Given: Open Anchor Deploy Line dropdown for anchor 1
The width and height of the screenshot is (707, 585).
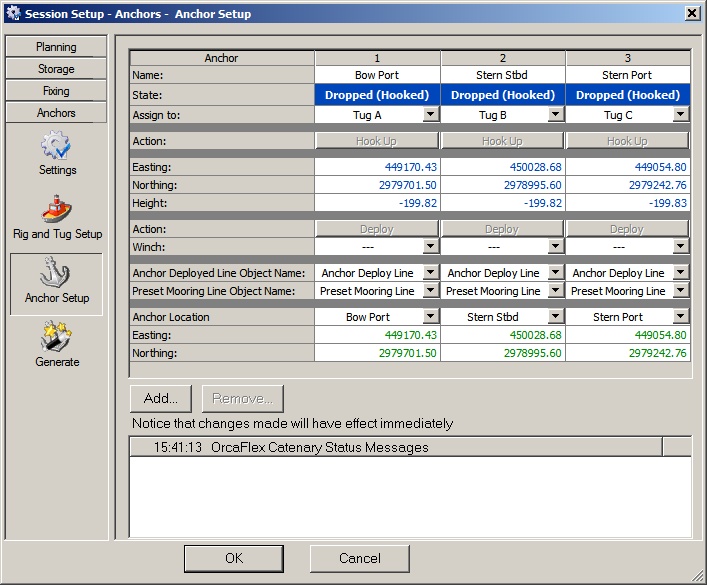Looking at the screenshot, I should coord(430,273).
